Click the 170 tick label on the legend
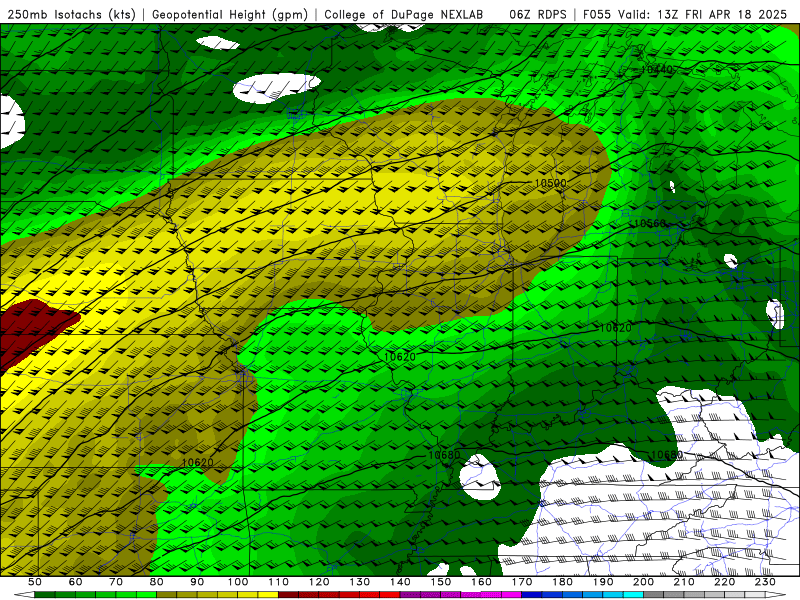Screen dimensions: 800x600 coord(522,582)
